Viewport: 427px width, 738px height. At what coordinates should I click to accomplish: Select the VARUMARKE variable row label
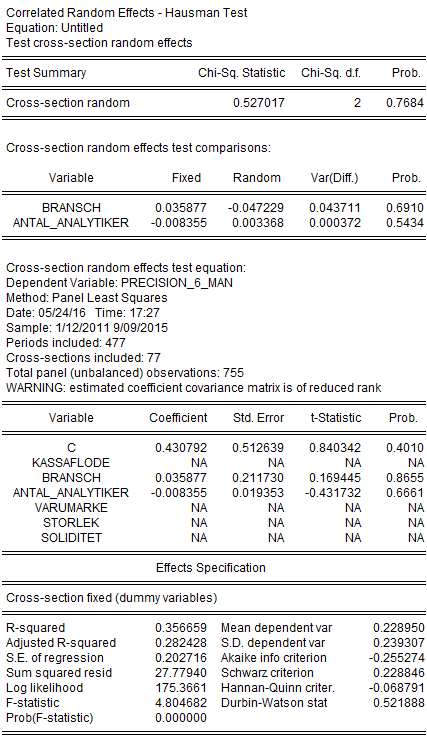coord(71,508)
